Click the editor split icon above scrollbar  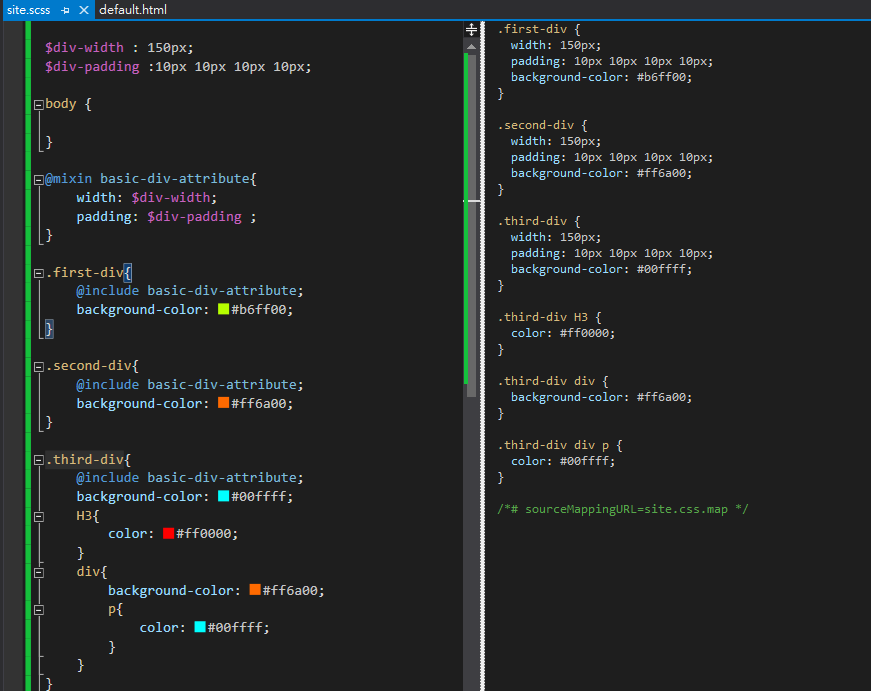[x=471, y=29]
